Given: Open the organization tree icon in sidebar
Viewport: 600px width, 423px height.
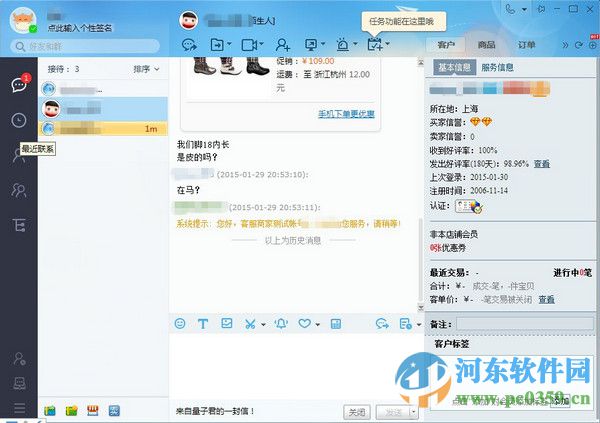Looking at the screenshot, I should (19, 225).
